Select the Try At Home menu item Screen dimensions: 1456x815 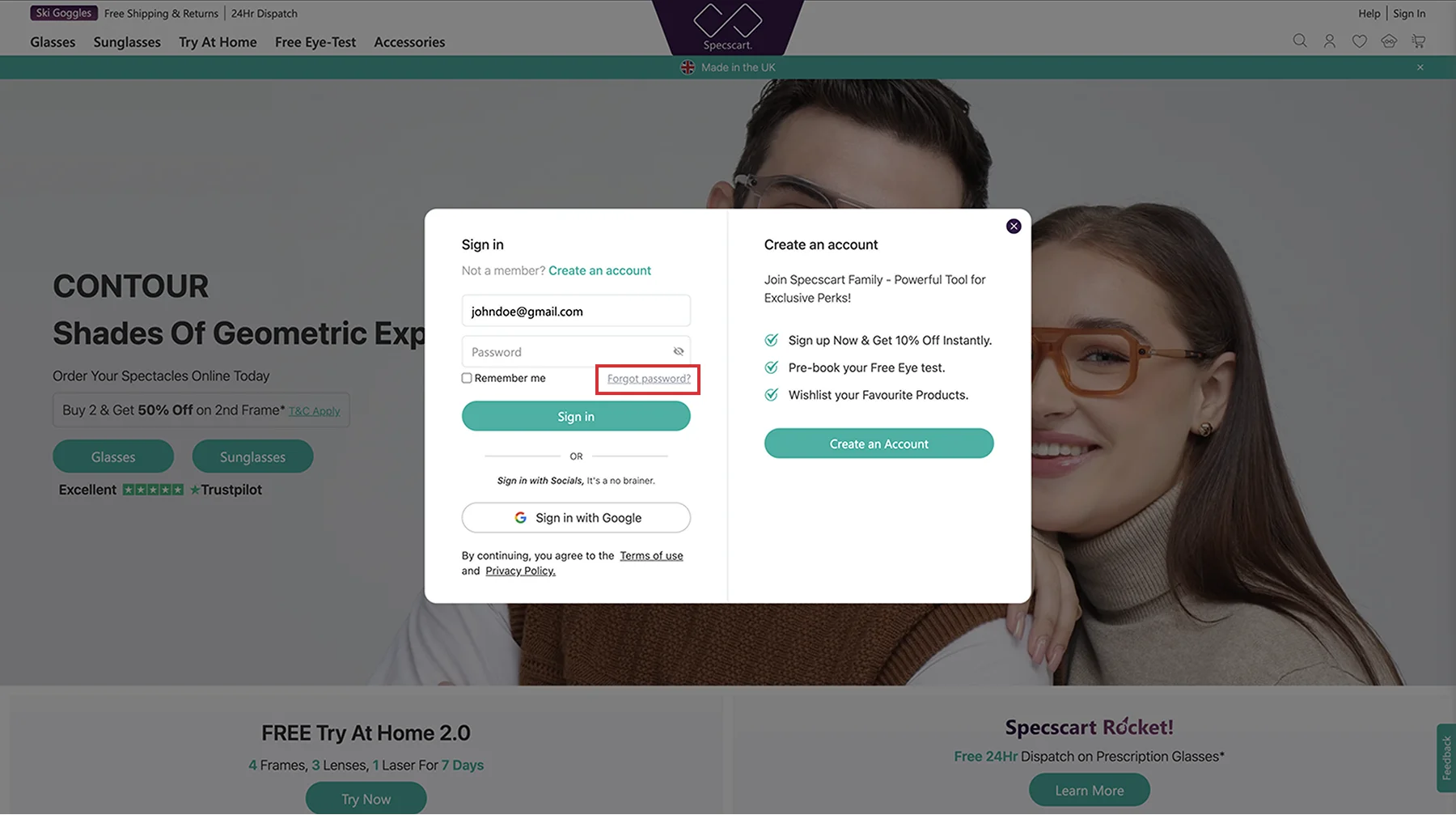[218, 42]
